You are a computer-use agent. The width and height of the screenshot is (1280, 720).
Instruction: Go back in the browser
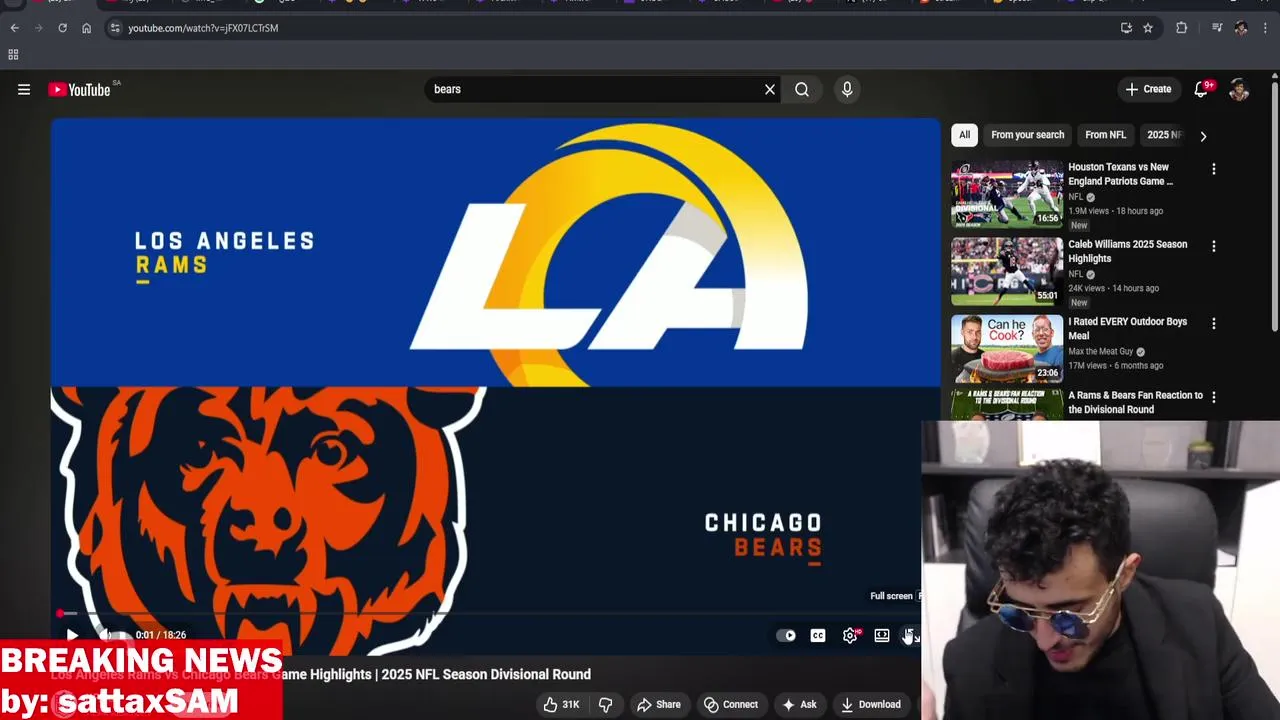[14, 28]
